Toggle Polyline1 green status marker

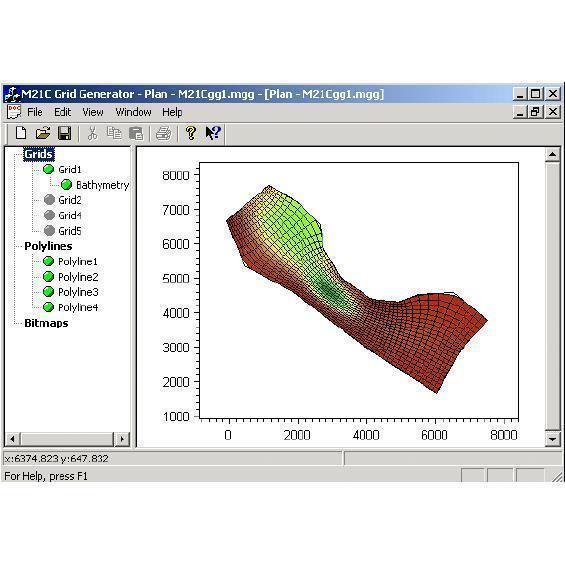(x=48, y=261)
